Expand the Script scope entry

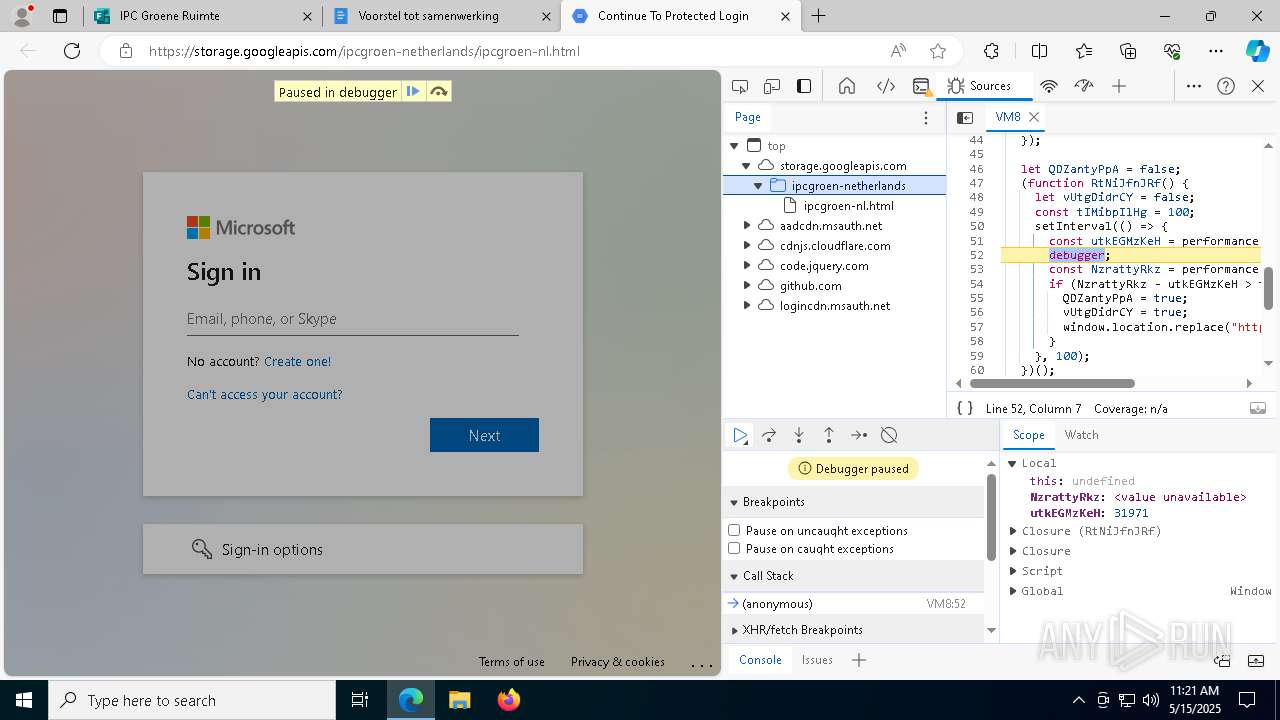(1013, 571)
